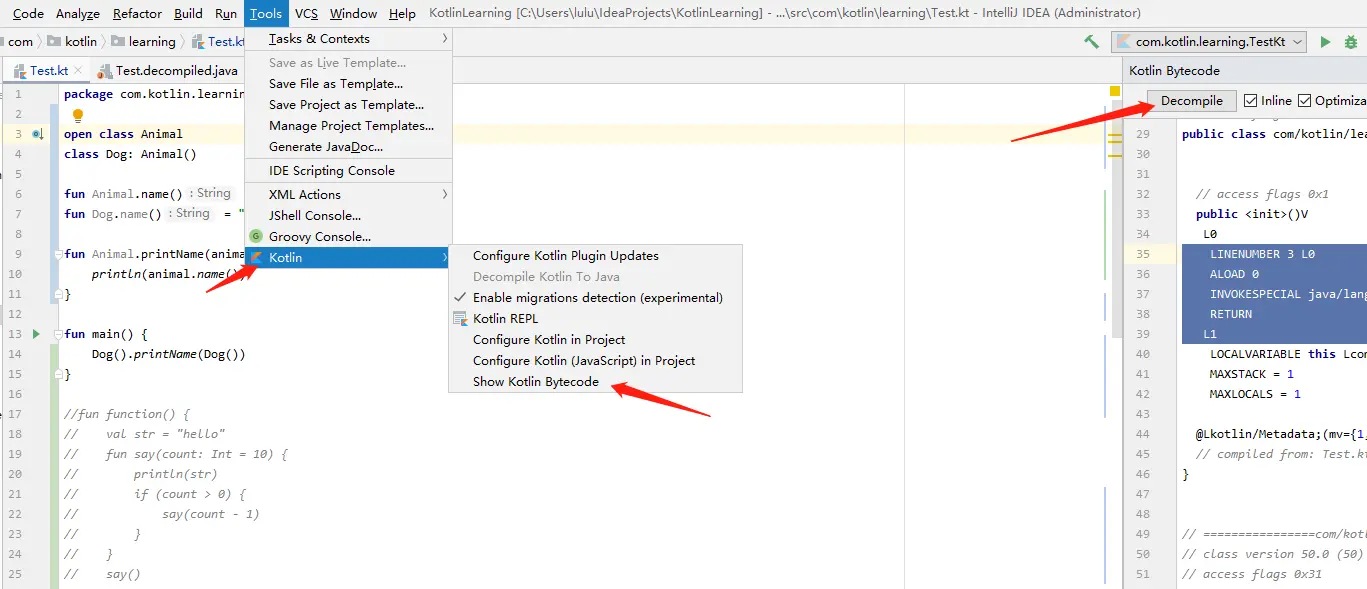Toggle Enable migrations detection (experimental)
1367x589 pixels.
[596, 298]
